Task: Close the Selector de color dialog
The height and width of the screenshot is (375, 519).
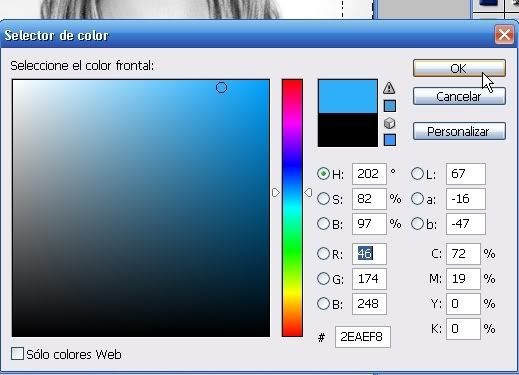Action: point(504,34)
